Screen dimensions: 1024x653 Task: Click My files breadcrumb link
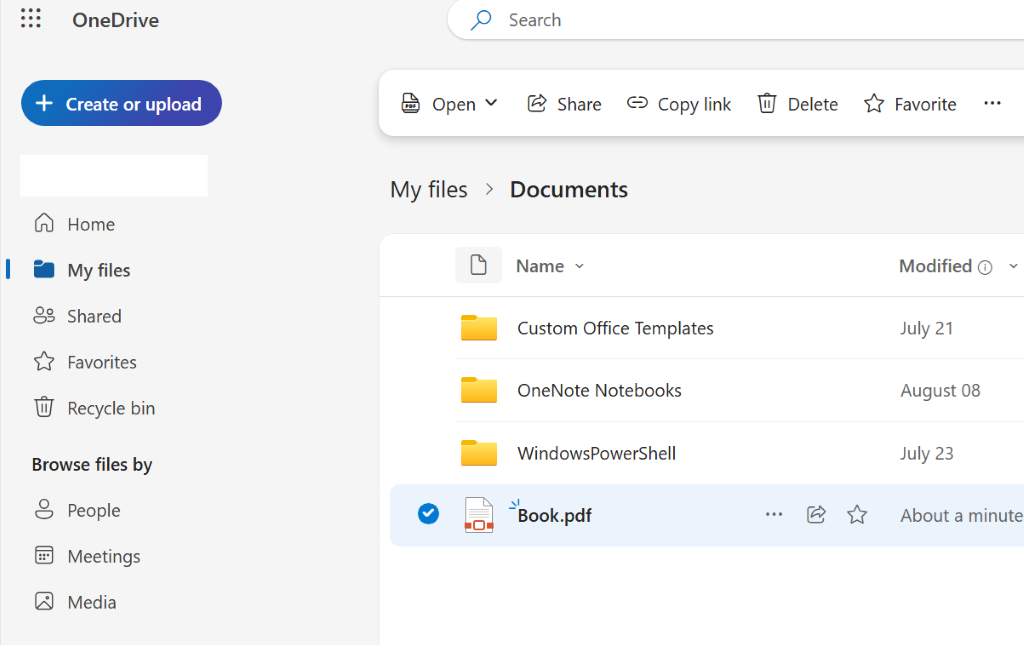click(x=429, y=189)
